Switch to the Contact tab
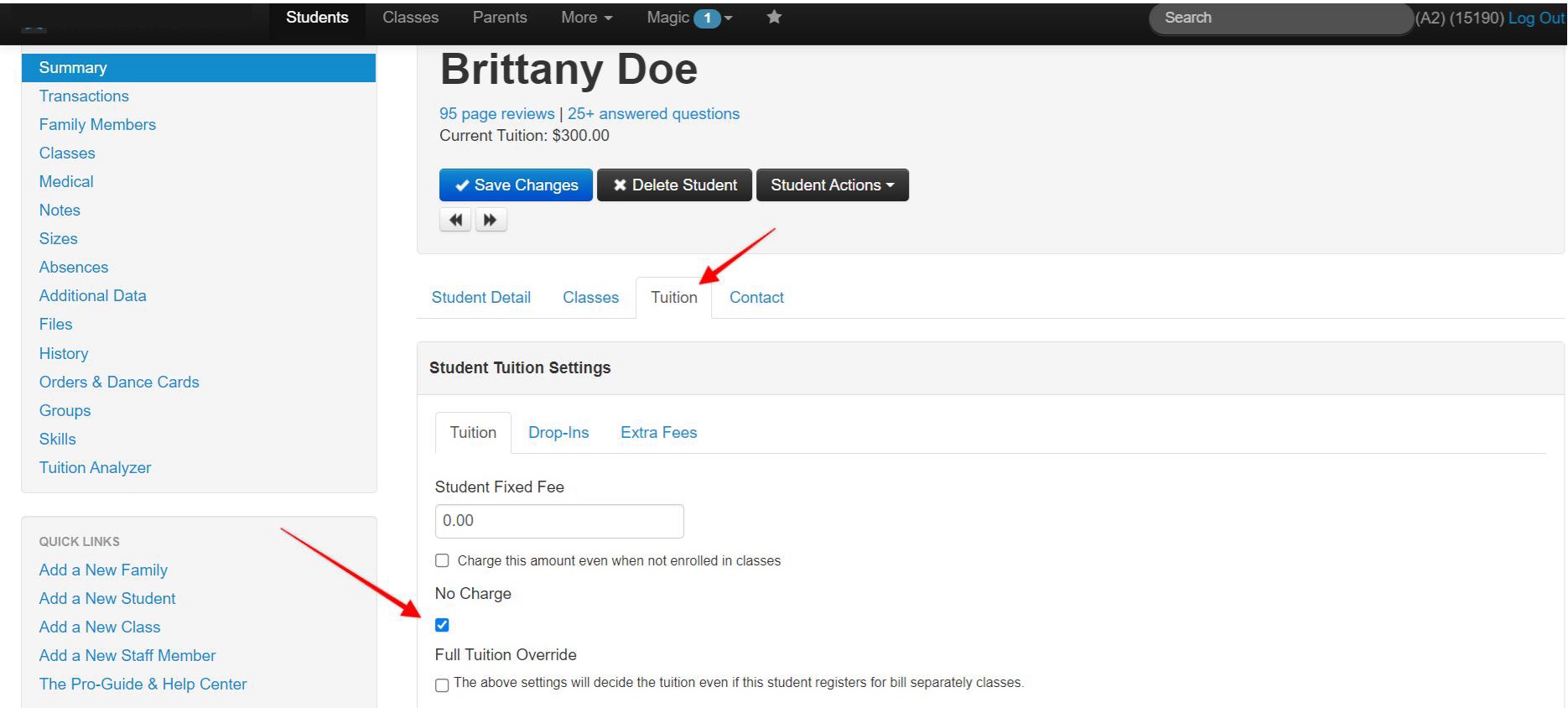This screenshot has width=1568, height=708. (756, 298)
